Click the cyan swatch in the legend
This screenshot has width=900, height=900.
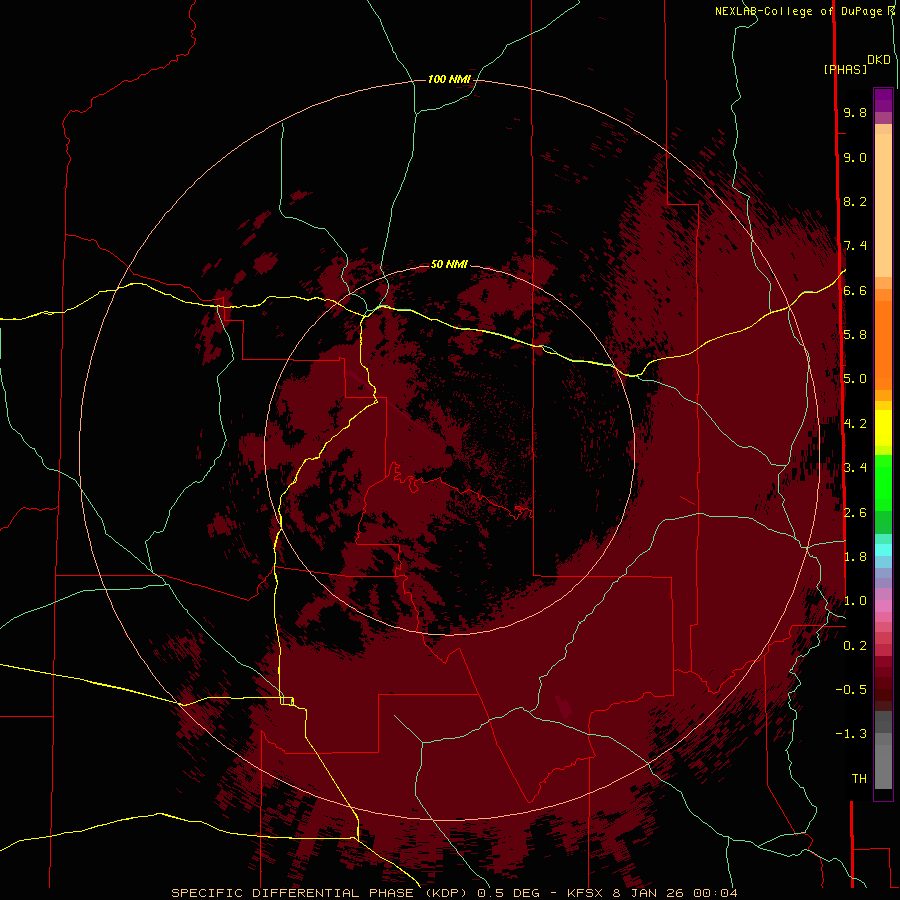(x=883, y=549)
